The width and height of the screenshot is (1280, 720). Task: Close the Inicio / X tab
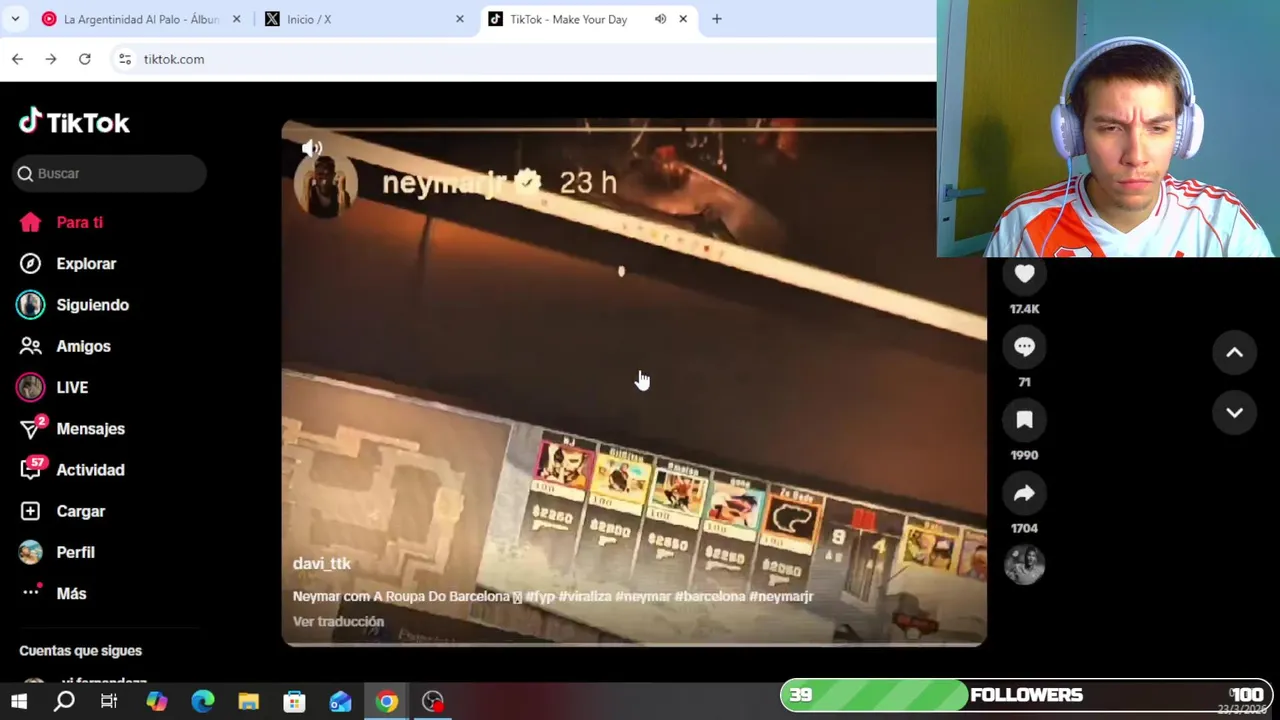[460, 19]
